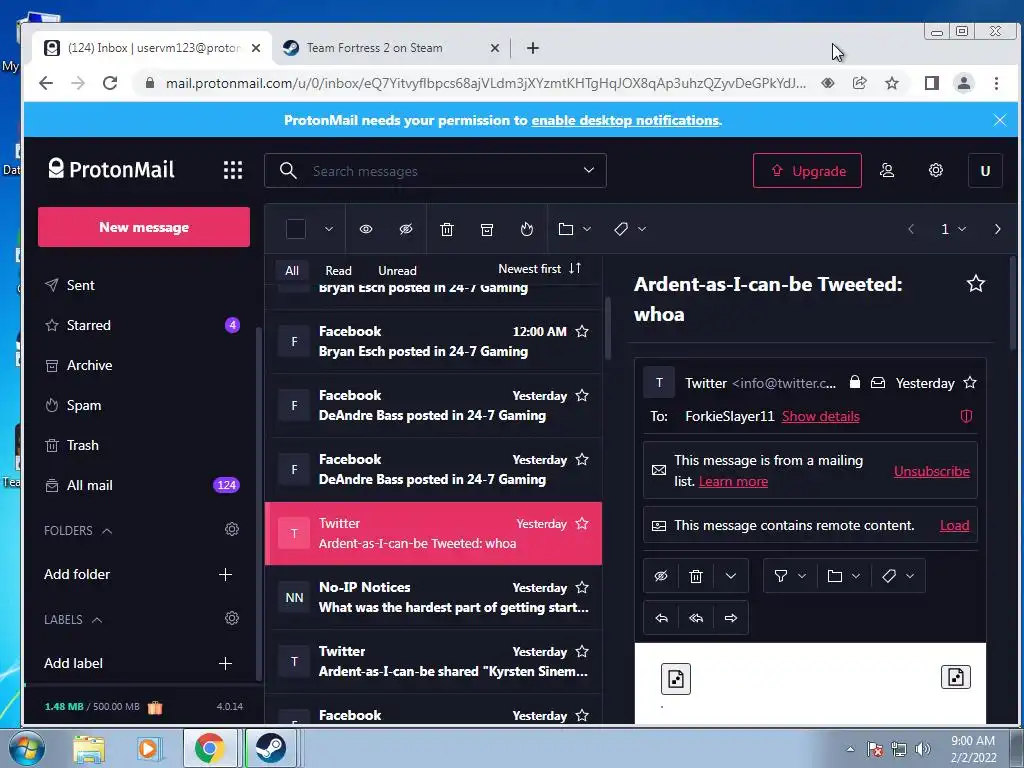Open the ProtonMail apps grid menu
Screen dimensions: 1024x768
(x=232, y=170)
